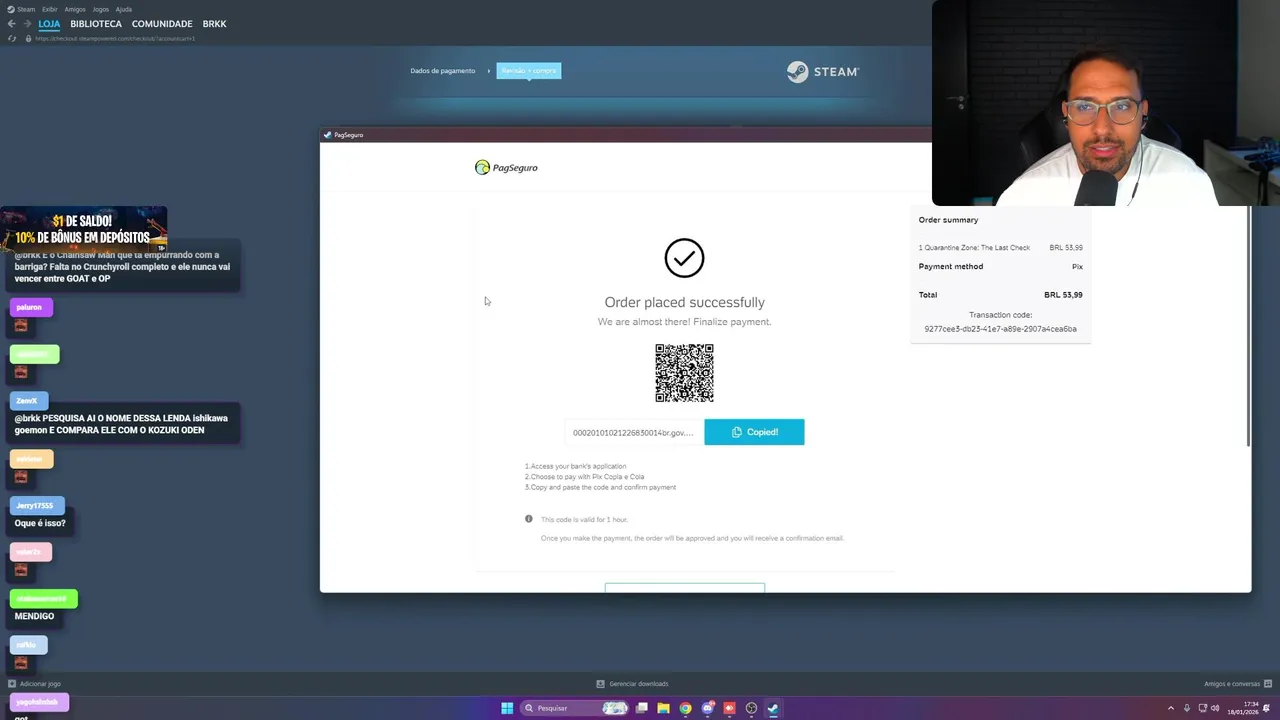Click the 'MENDIGO' chat message
1280x720 pixels.
pos(35,616)
